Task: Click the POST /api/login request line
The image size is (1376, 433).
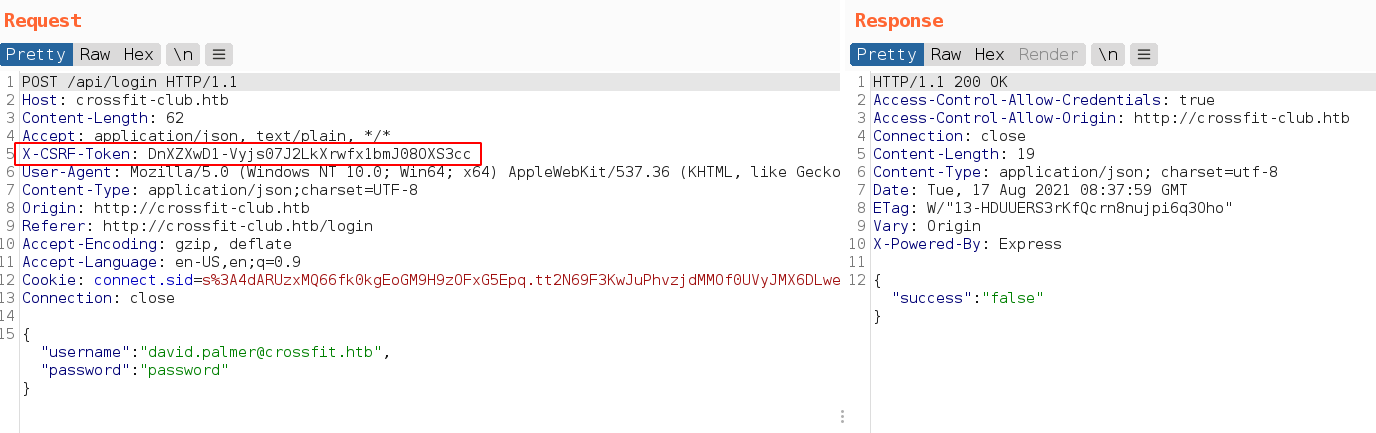Action: (x=129, y=82)
